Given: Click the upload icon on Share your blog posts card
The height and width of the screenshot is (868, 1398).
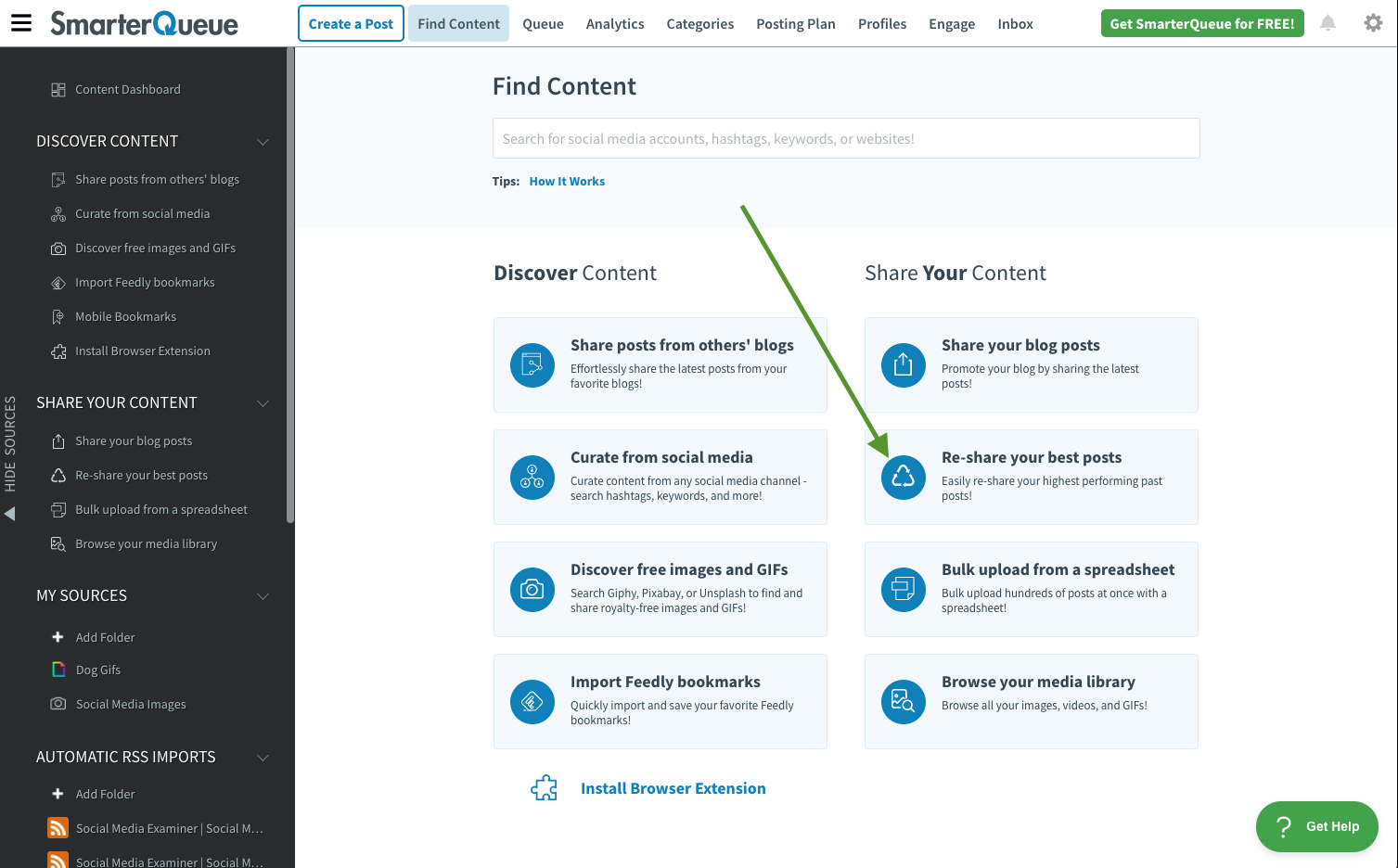Looking at the screenshot, I should click(904, 365).
